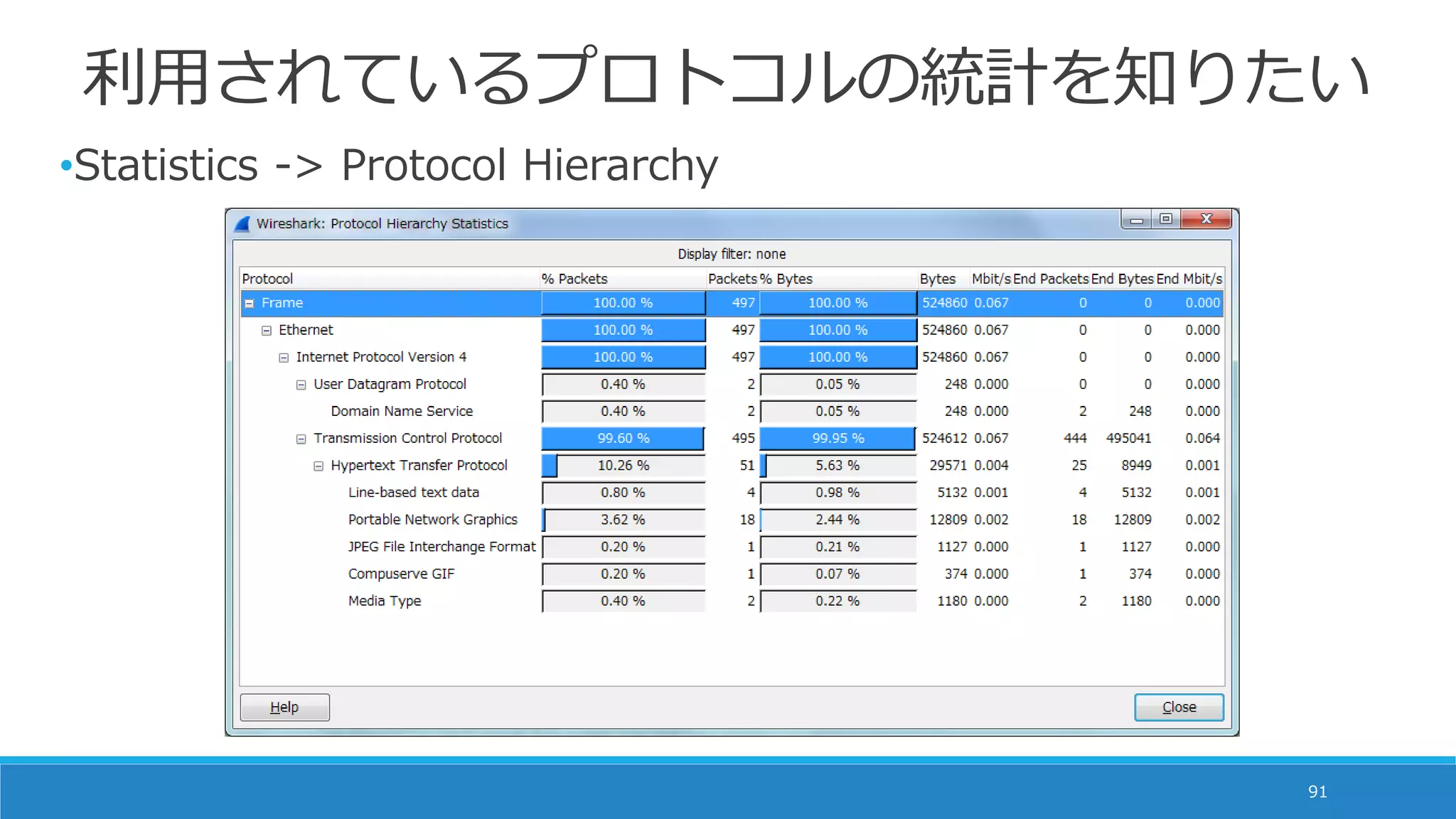Screen dimensions: 1456x819
Task: Select the Compuserve GIF row
Action: point(732,573)
